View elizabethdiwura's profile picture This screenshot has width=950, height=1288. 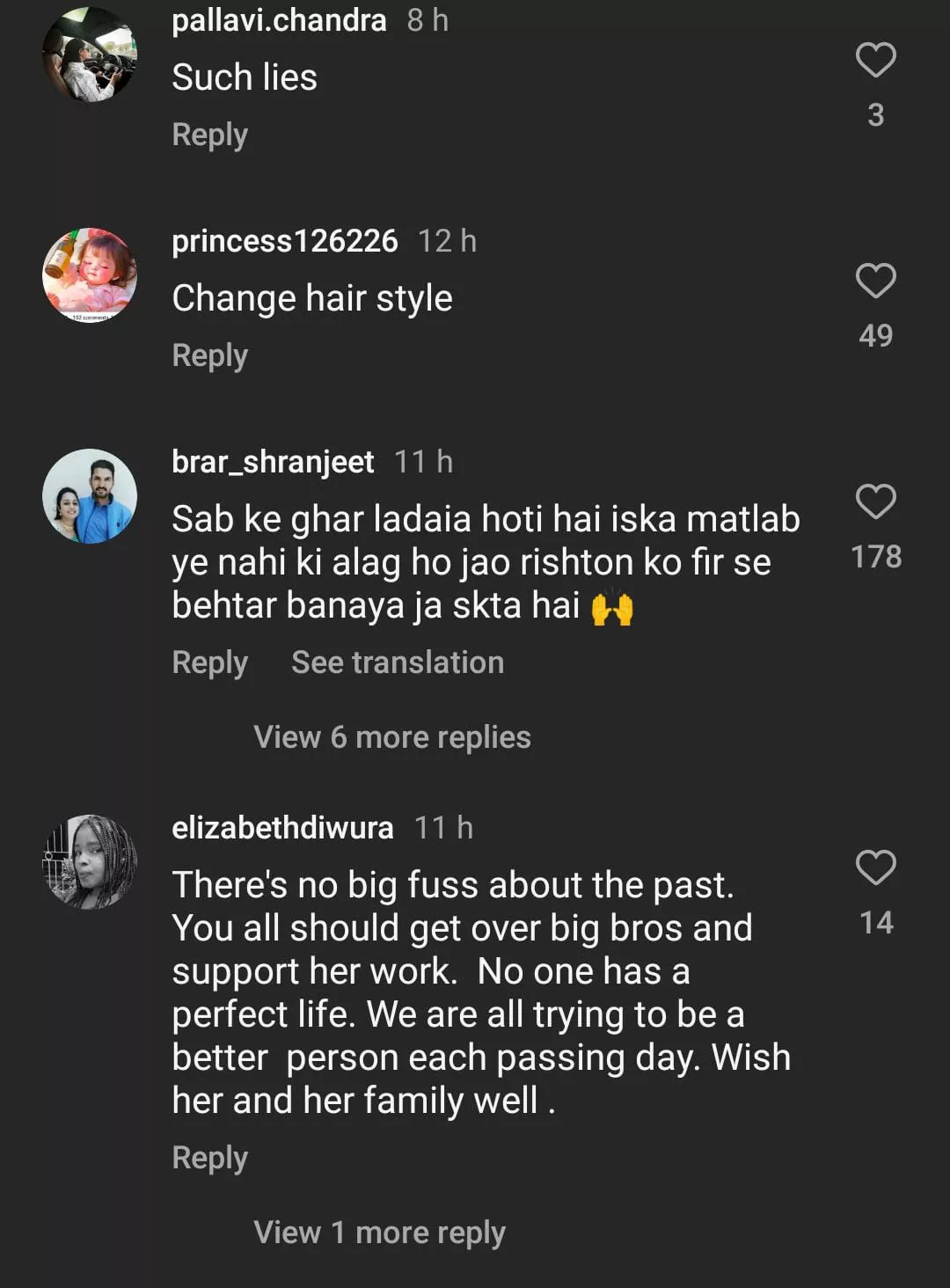tap(90, 862)
